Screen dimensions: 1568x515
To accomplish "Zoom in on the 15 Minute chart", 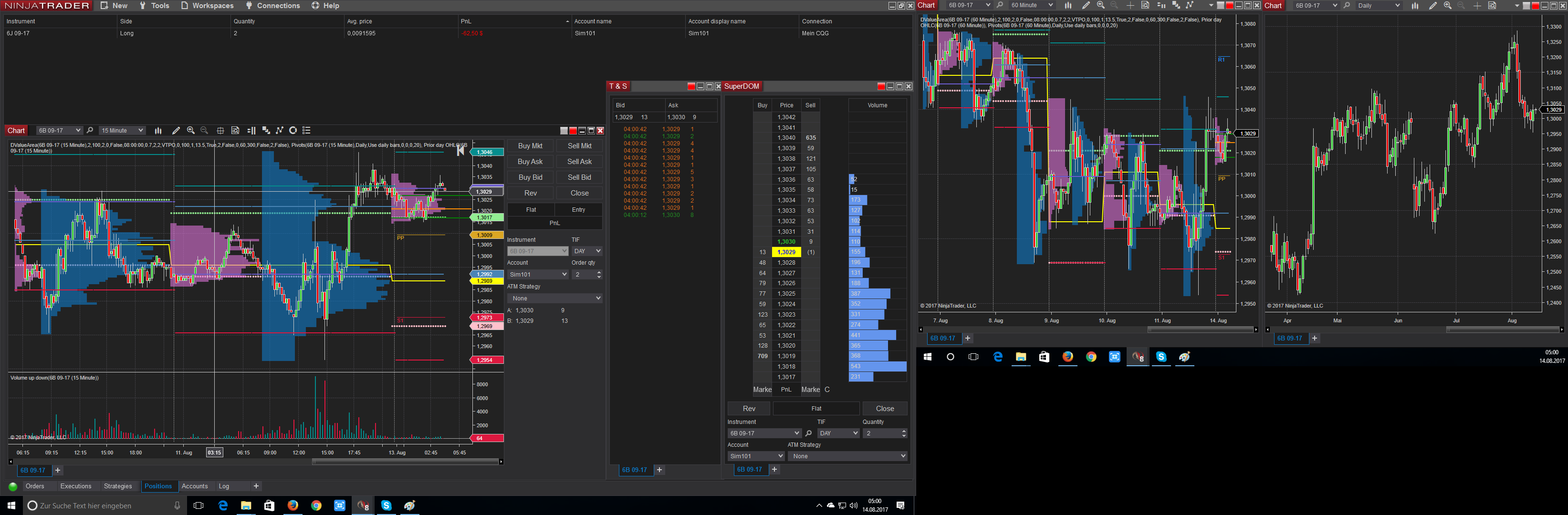I will click(x=191, y=131).
